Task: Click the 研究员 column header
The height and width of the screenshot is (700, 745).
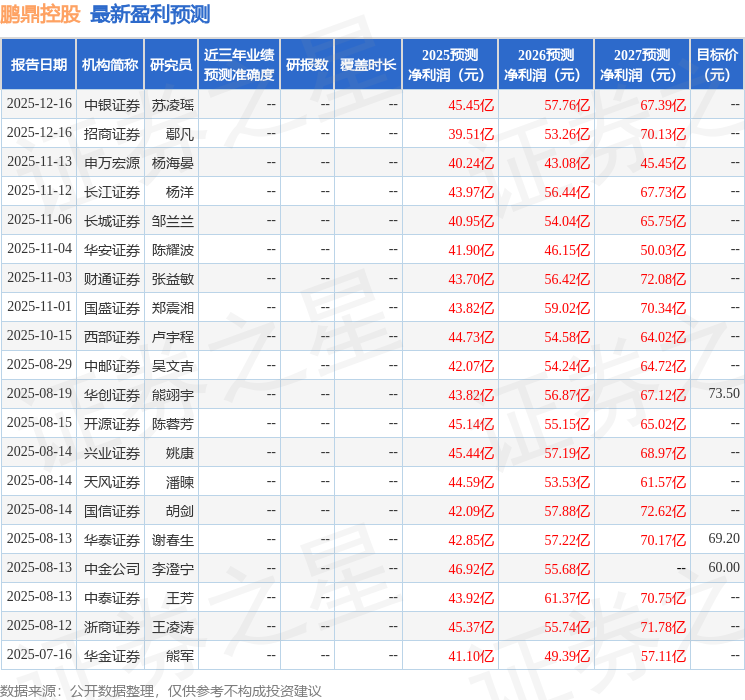Action: tap(171, 65)
